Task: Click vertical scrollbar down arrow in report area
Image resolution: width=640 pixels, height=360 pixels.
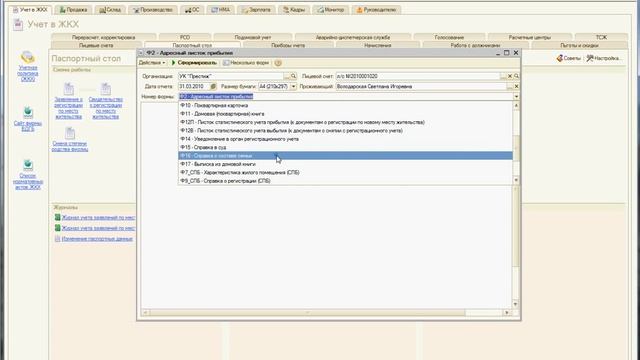Action: click(515, 304)
